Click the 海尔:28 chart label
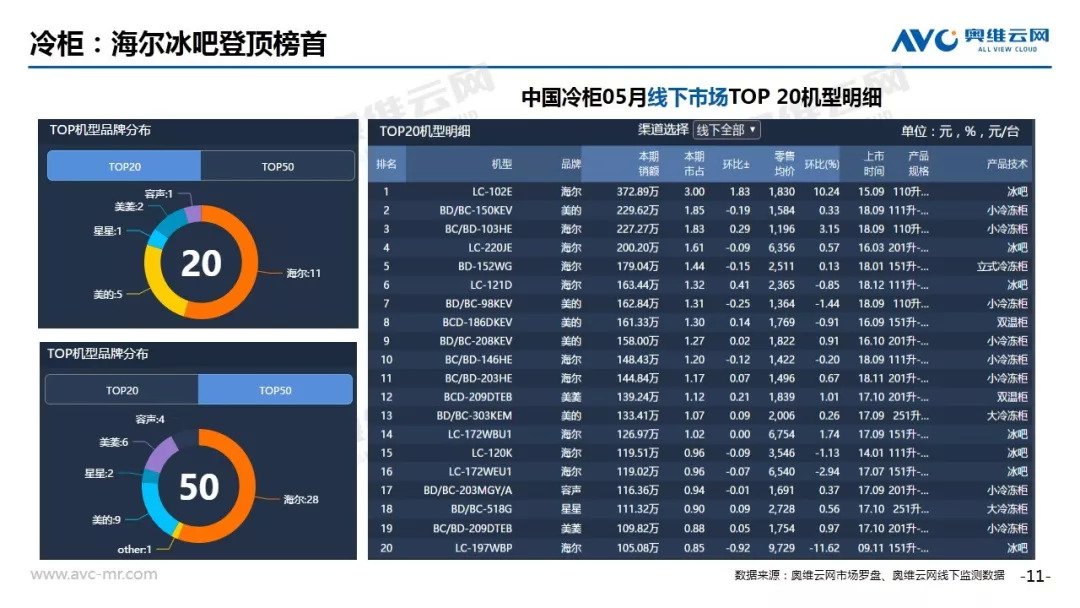The height and width of the screenshot is (608, 1080). click(301, 499)
